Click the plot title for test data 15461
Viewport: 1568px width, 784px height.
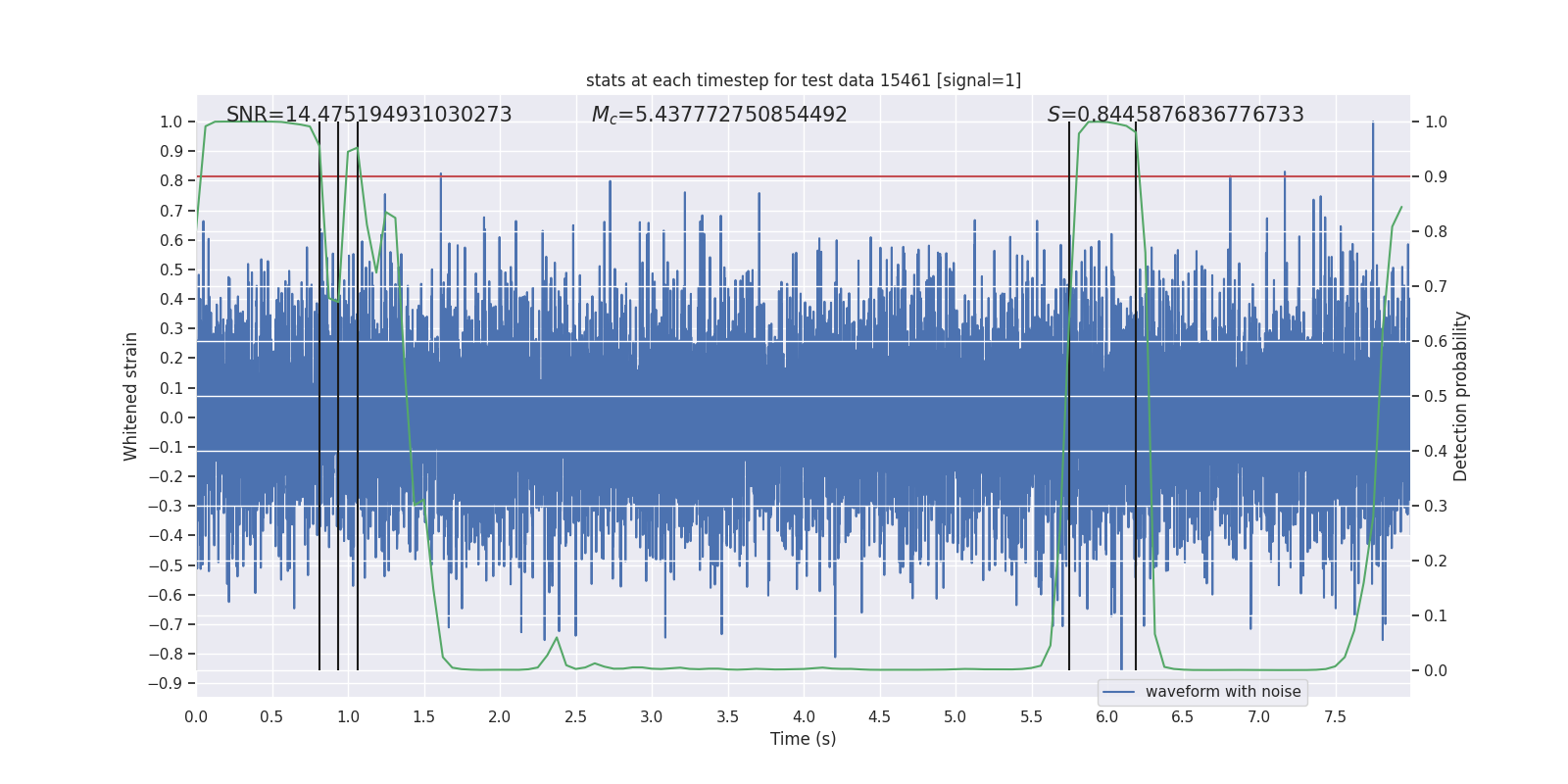point(803,80)
